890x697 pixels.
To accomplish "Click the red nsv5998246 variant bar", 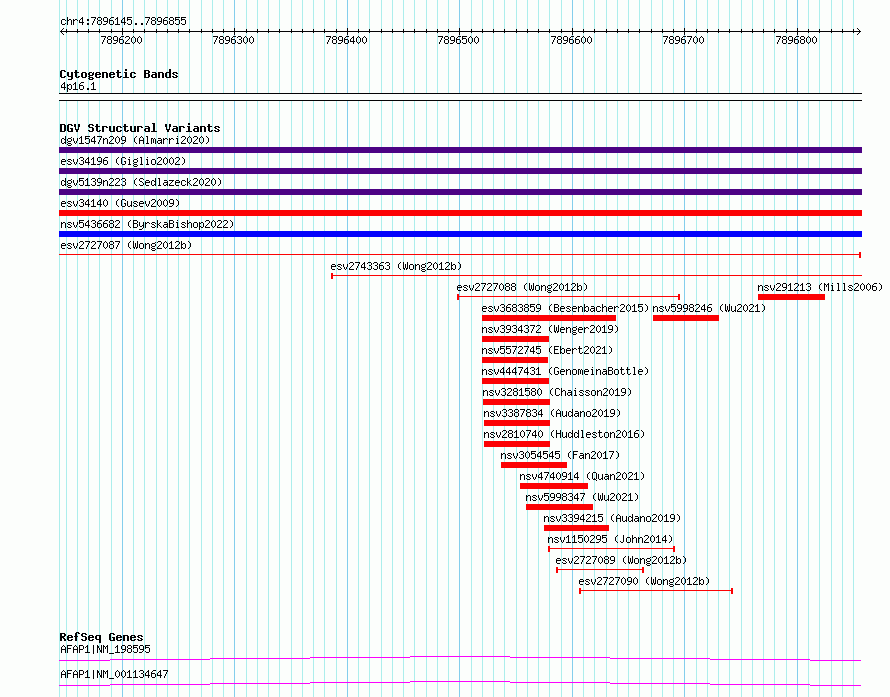I will pos(686,318).
